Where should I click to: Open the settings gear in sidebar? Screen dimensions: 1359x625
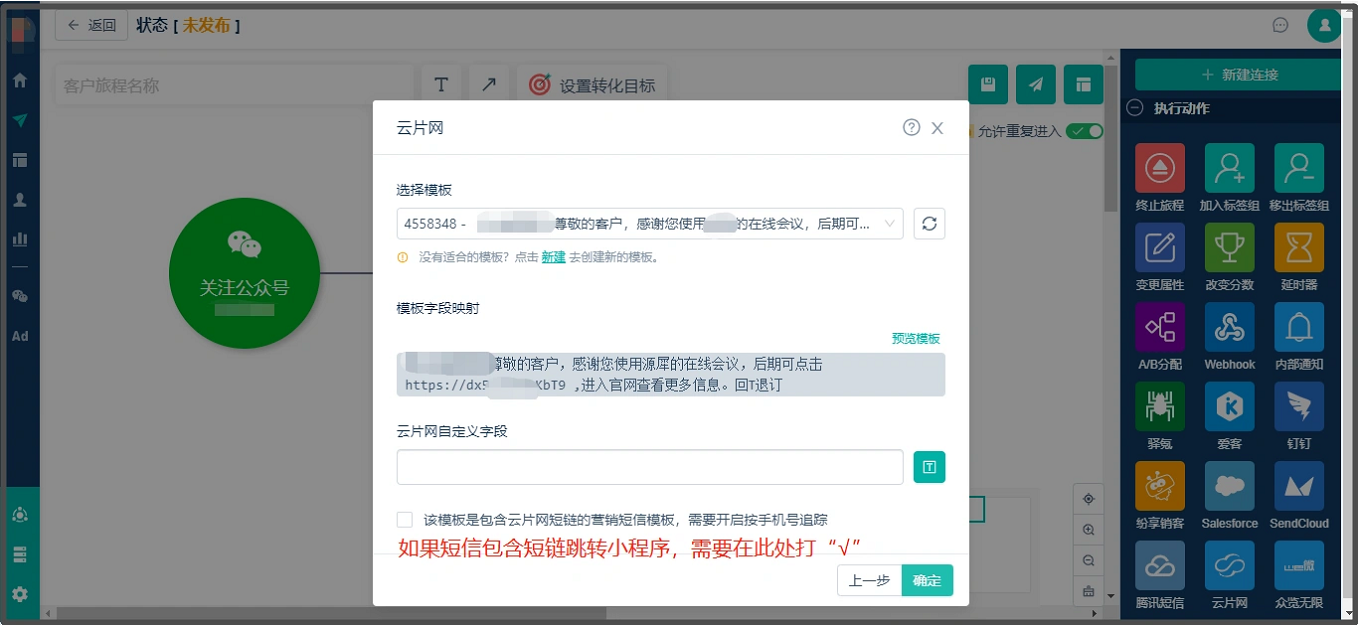pyautogui.click(x=19, y=594)
